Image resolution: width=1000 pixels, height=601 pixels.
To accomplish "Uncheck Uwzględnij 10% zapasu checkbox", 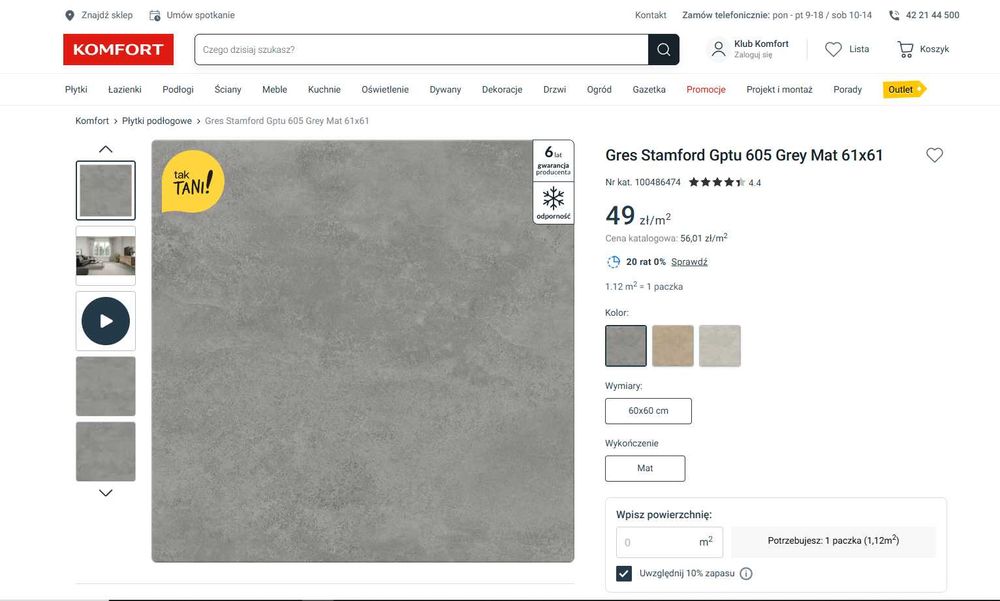I will coord(624,573).
